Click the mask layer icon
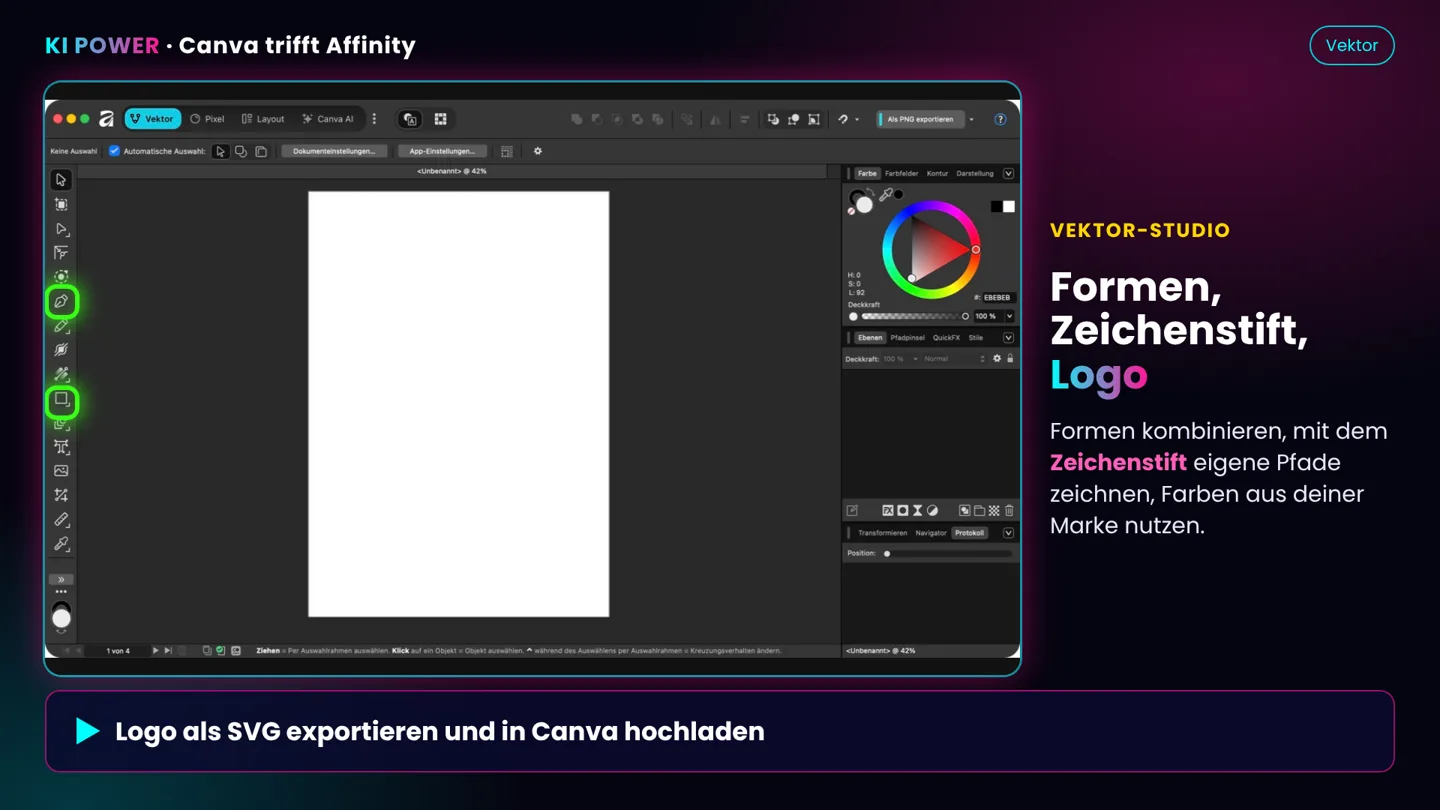This screenshot has height=810, width=1440. [x=902, y=511]
